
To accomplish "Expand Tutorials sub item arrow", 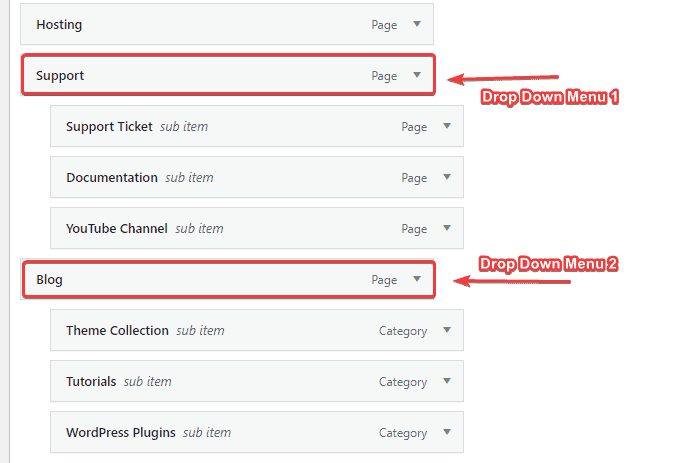I will point(447,381).
